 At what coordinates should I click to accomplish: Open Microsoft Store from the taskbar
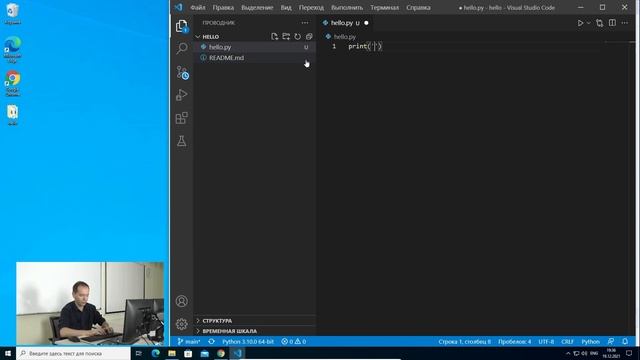coord(188,353)
